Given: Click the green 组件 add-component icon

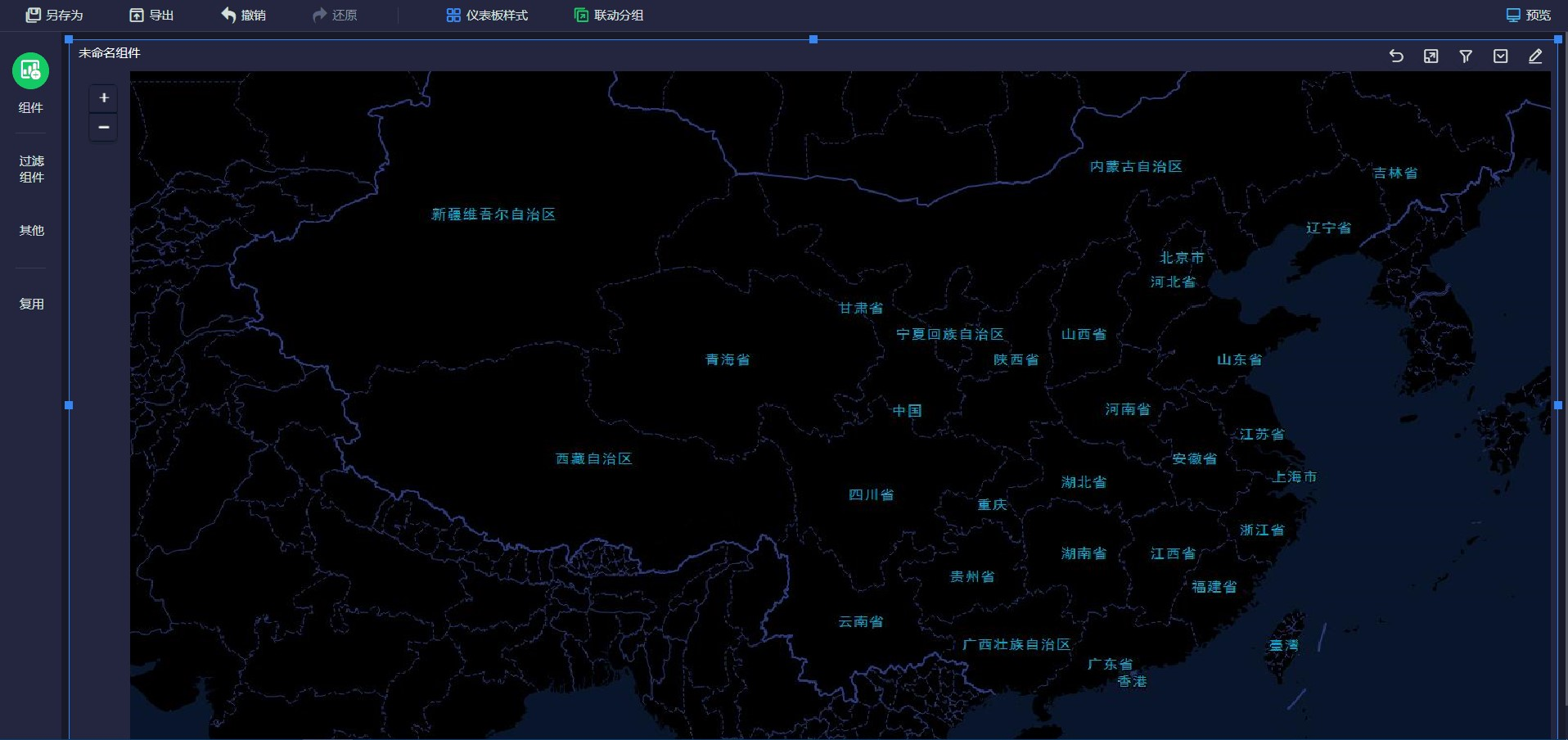Looking at the screenshot, I should [30, 71].
